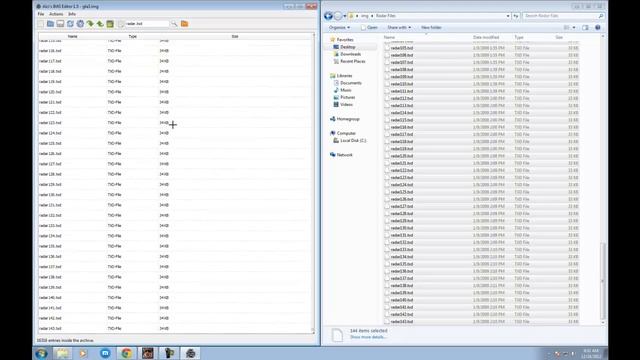This screenshot has width=640, height=360.
Task: Select radar143.txd row in IMG Editor list
Action: (x=176, y=329)
